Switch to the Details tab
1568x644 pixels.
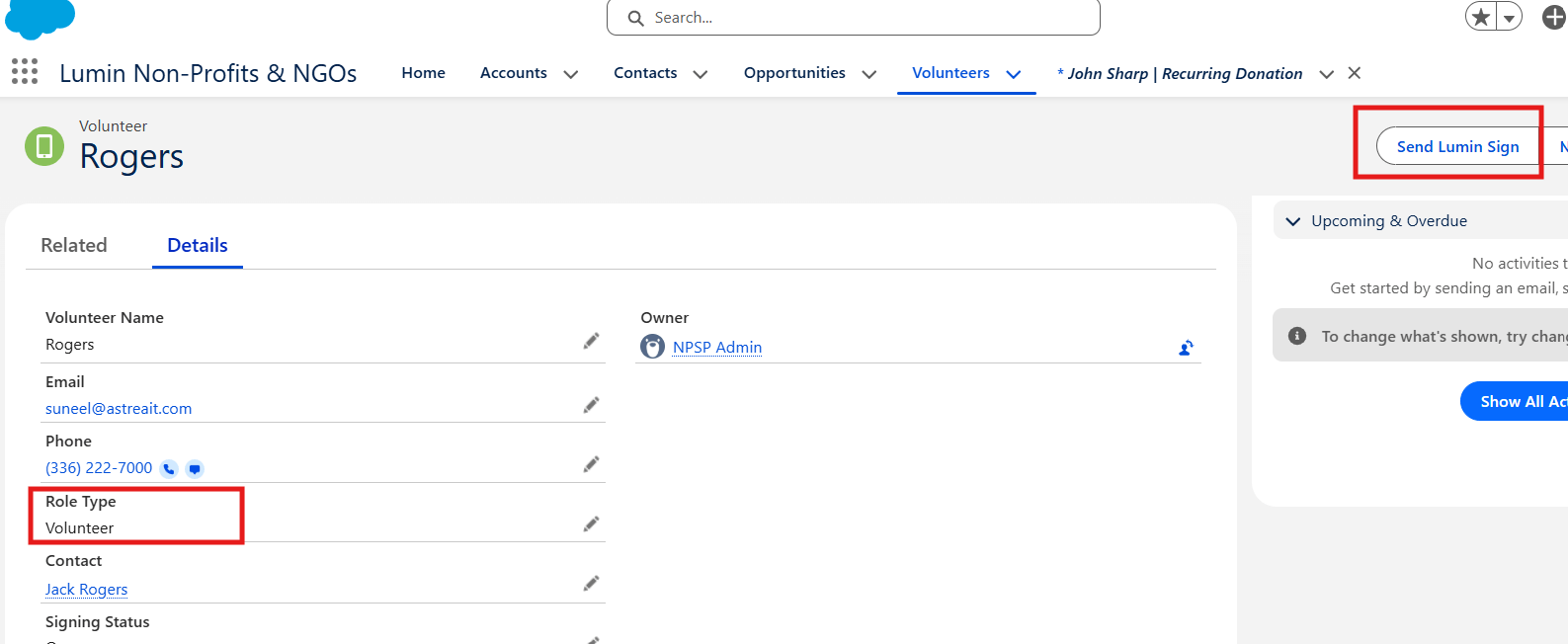click(198, 245)
